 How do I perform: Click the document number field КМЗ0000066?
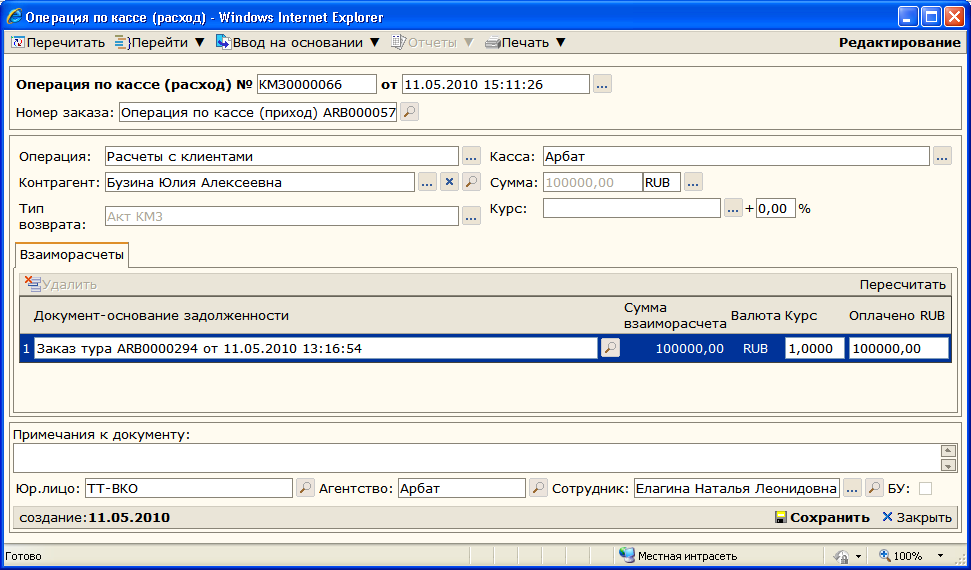316,84
